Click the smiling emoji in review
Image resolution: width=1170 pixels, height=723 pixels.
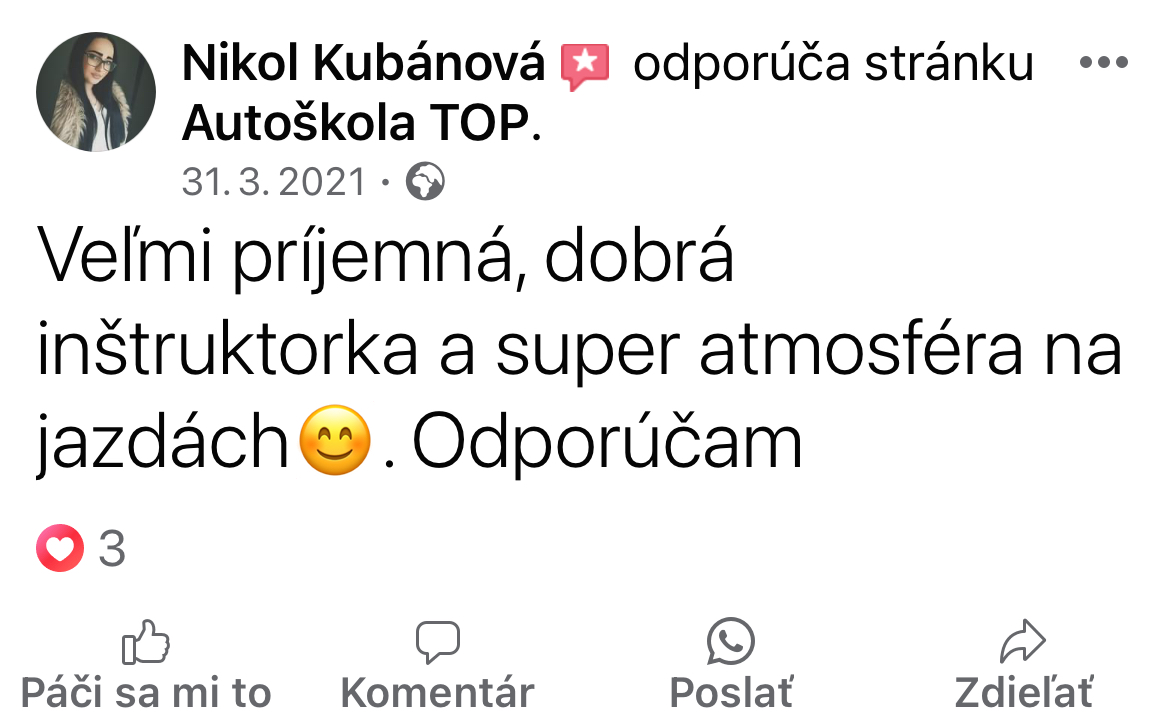335,440
